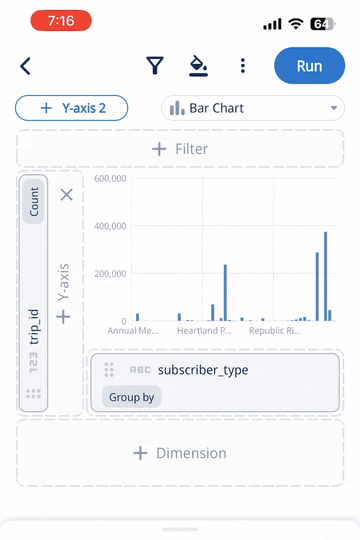Tap the 7:16 recording time indicator
This screenshot has height=540, width=360.
pyautogui.click(x=61, y=21)
